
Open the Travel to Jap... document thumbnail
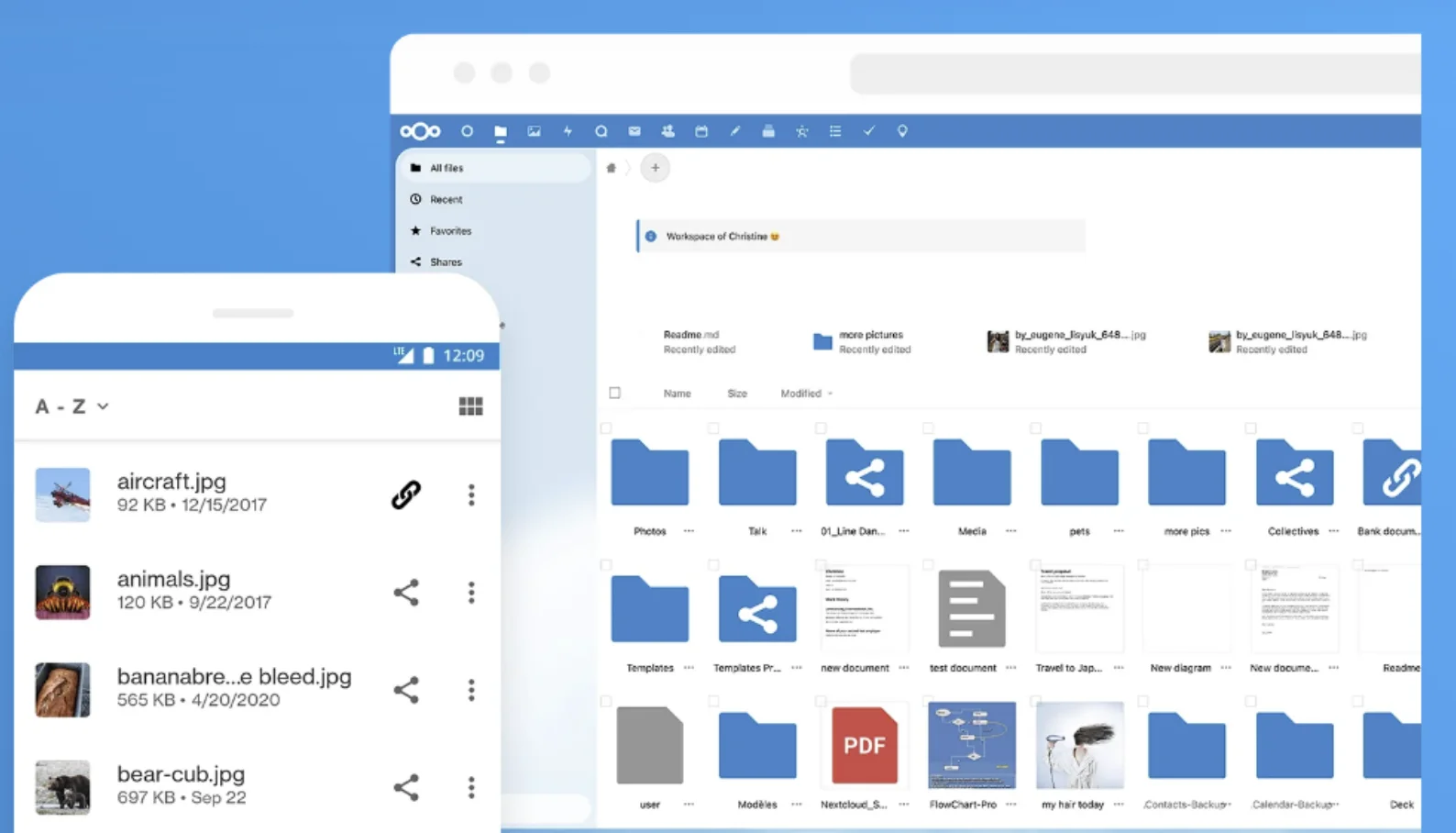[x=1079, y=608]
